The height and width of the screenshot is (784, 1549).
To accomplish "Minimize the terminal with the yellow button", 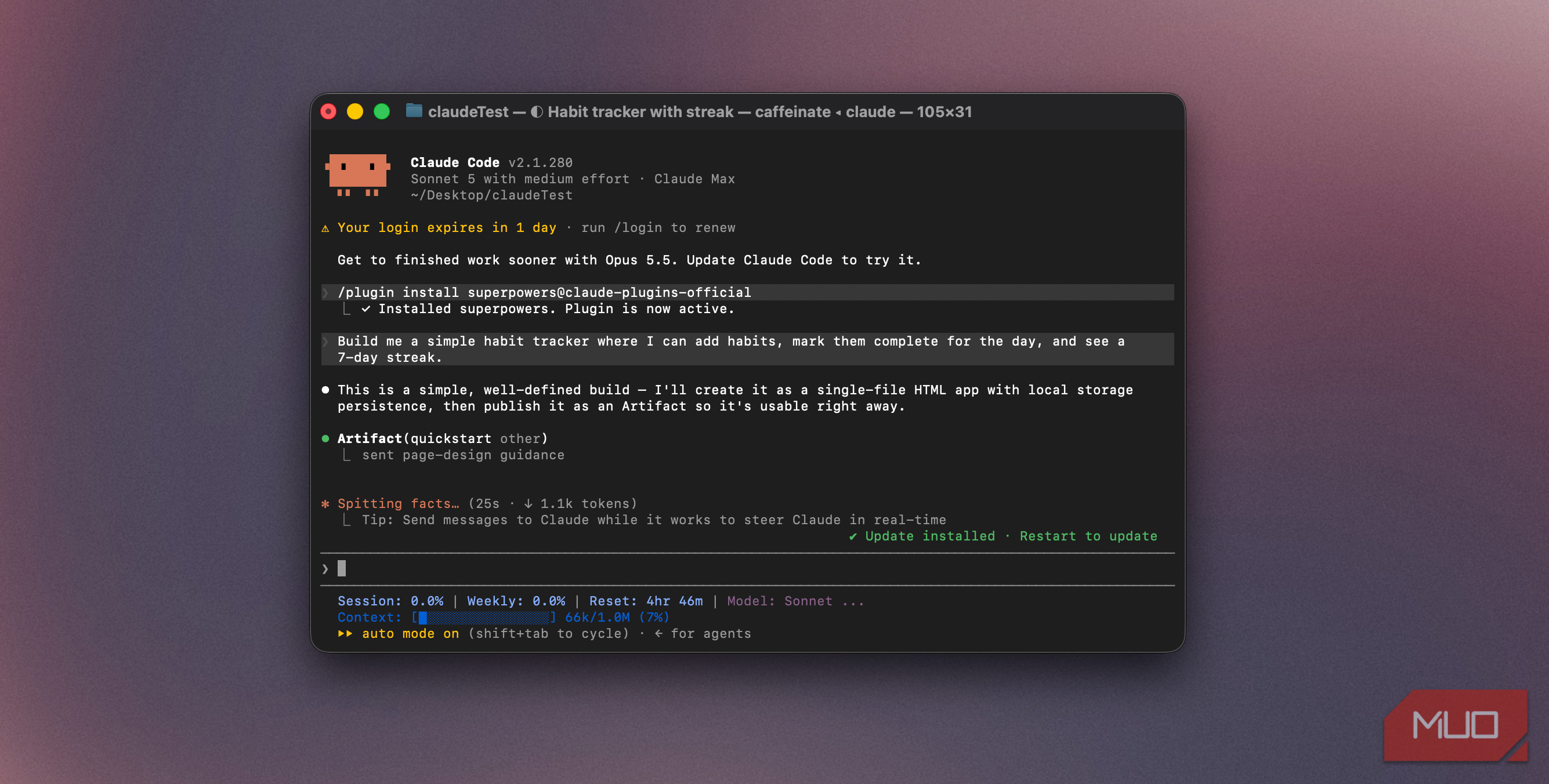I will 355,111.
